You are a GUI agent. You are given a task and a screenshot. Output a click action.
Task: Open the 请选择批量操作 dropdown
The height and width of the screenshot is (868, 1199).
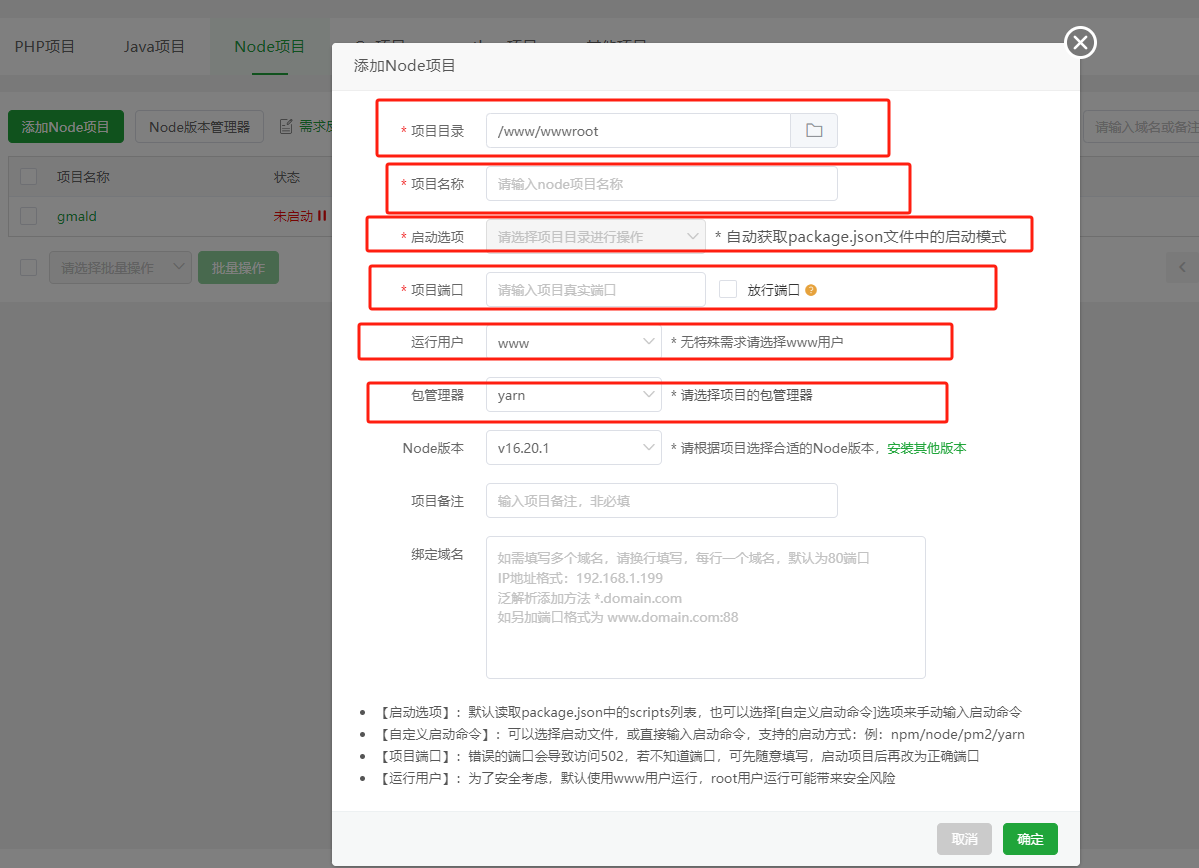120,268
